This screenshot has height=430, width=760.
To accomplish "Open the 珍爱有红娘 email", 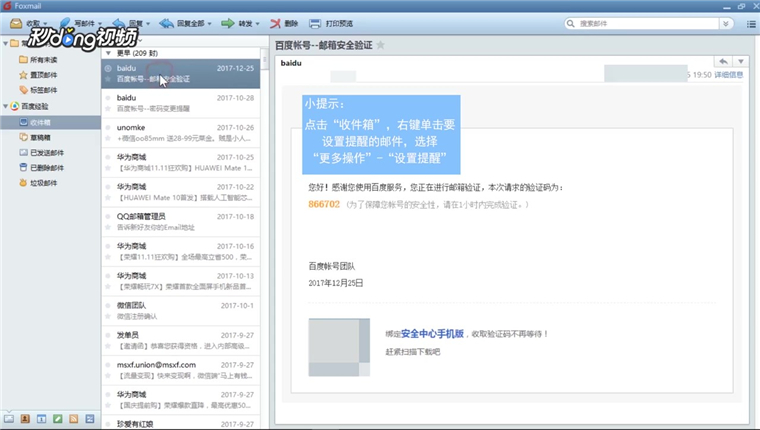I will [x=181, y=423].
